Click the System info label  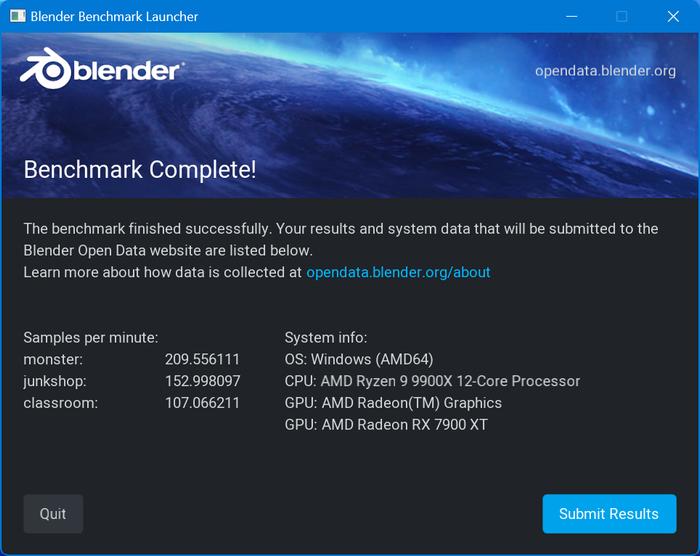pos(326,338)
